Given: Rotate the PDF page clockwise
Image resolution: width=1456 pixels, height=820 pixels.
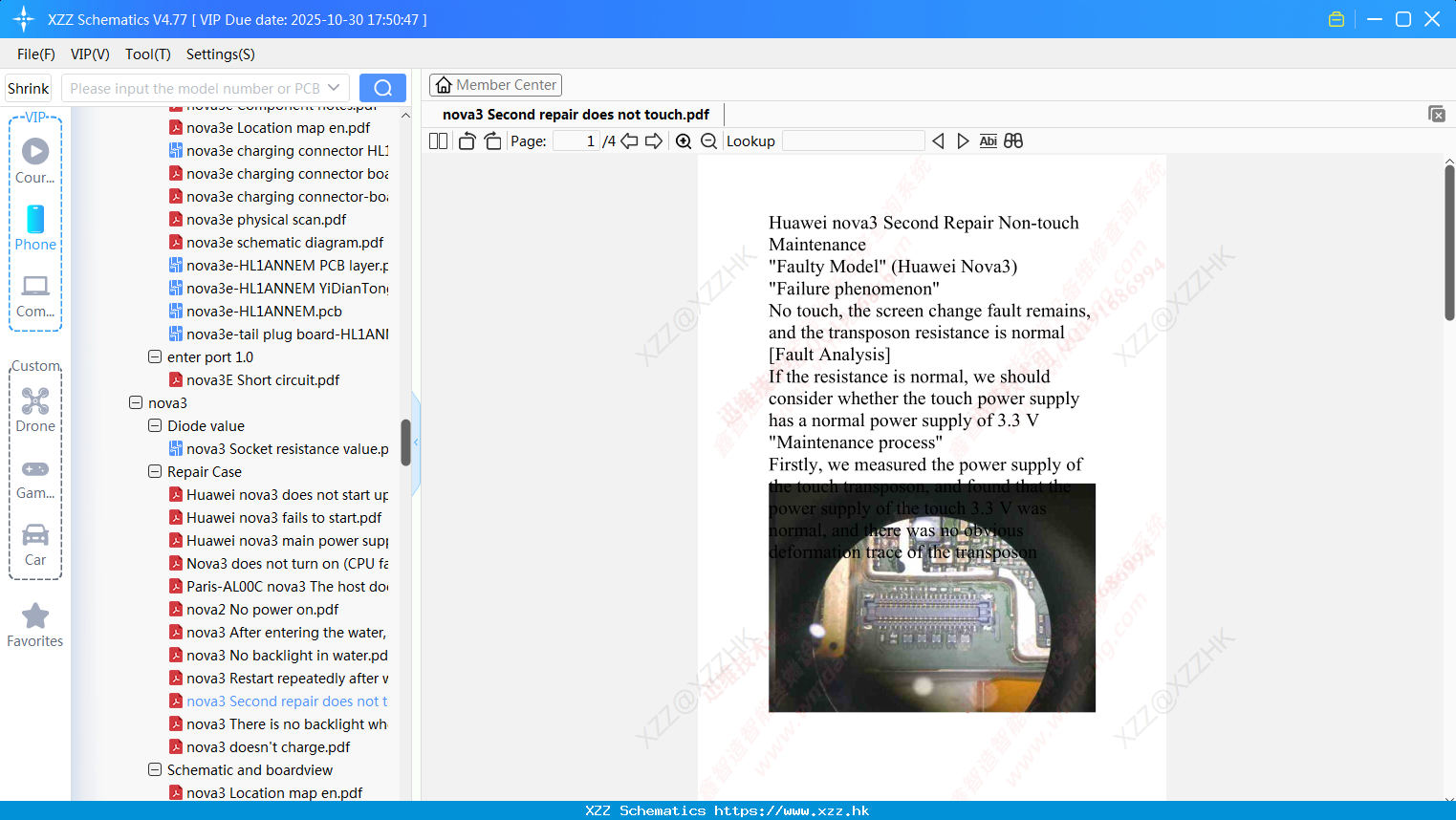Looking at the screenshot, I should (x=492, y=141).
